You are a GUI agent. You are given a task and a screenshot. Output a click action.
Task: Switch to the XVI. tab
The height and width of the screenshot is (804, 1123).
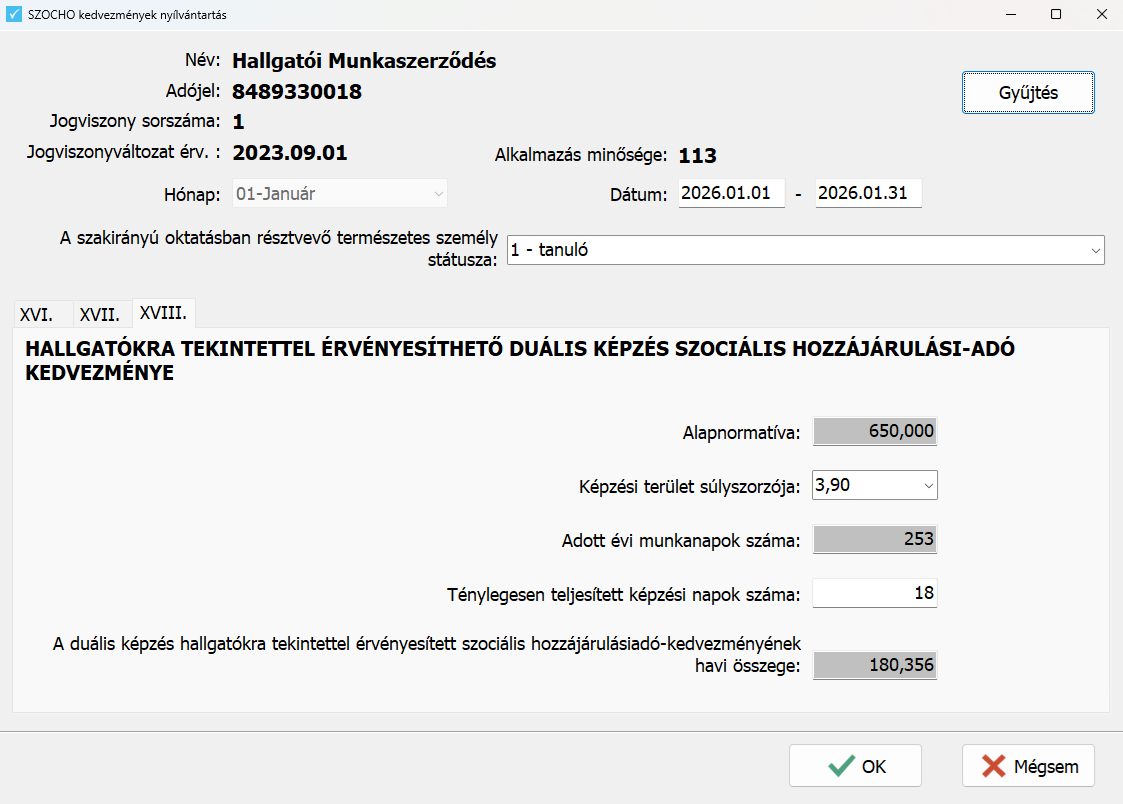(x=37, y=314)
